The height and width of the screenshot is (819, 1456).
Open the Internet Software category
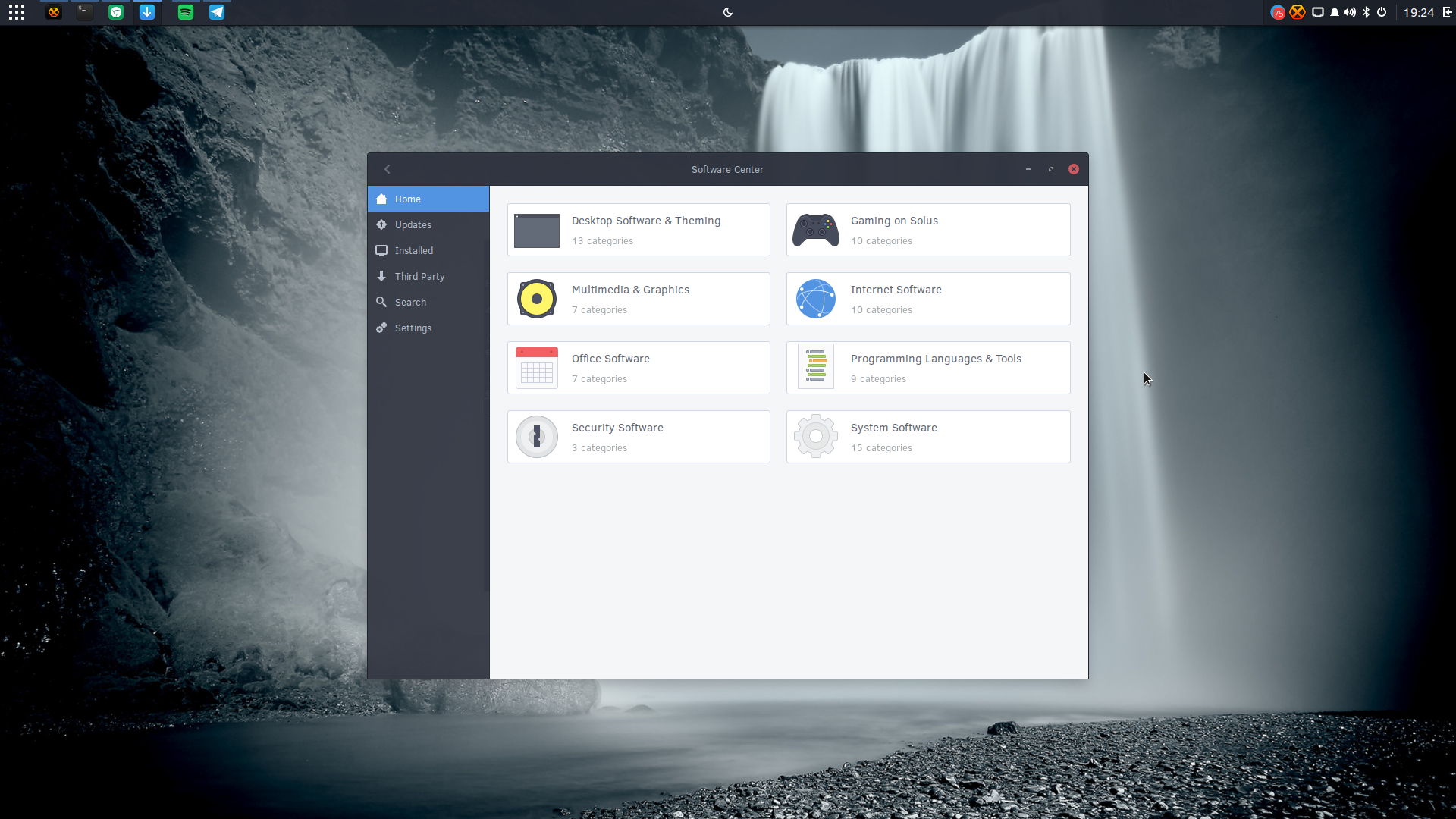[928, 299]
